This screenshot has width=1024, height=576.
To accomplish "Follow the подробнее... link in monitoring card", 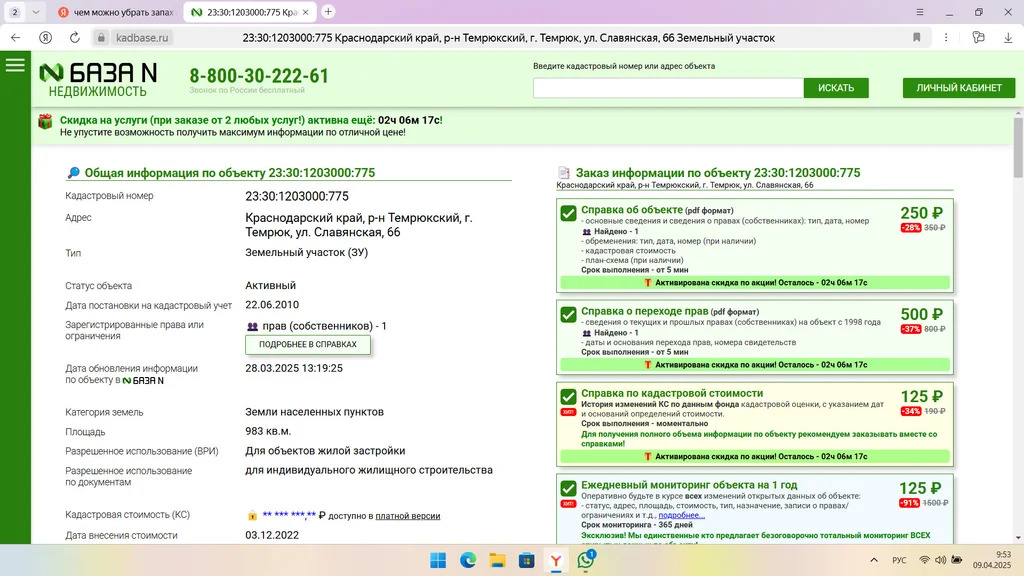I will (x=682, y=515).
